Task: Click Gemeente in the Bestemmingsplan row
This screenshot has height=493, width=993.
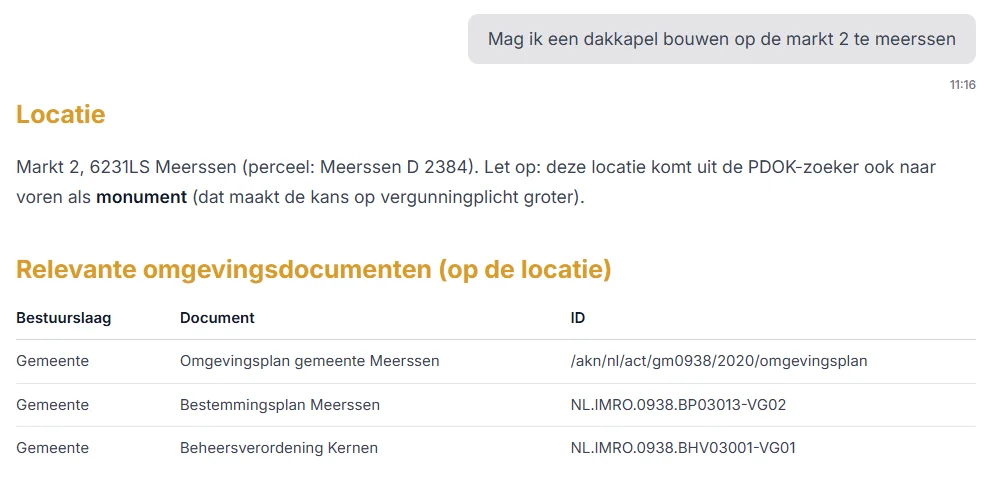Action: pos(52,405)
